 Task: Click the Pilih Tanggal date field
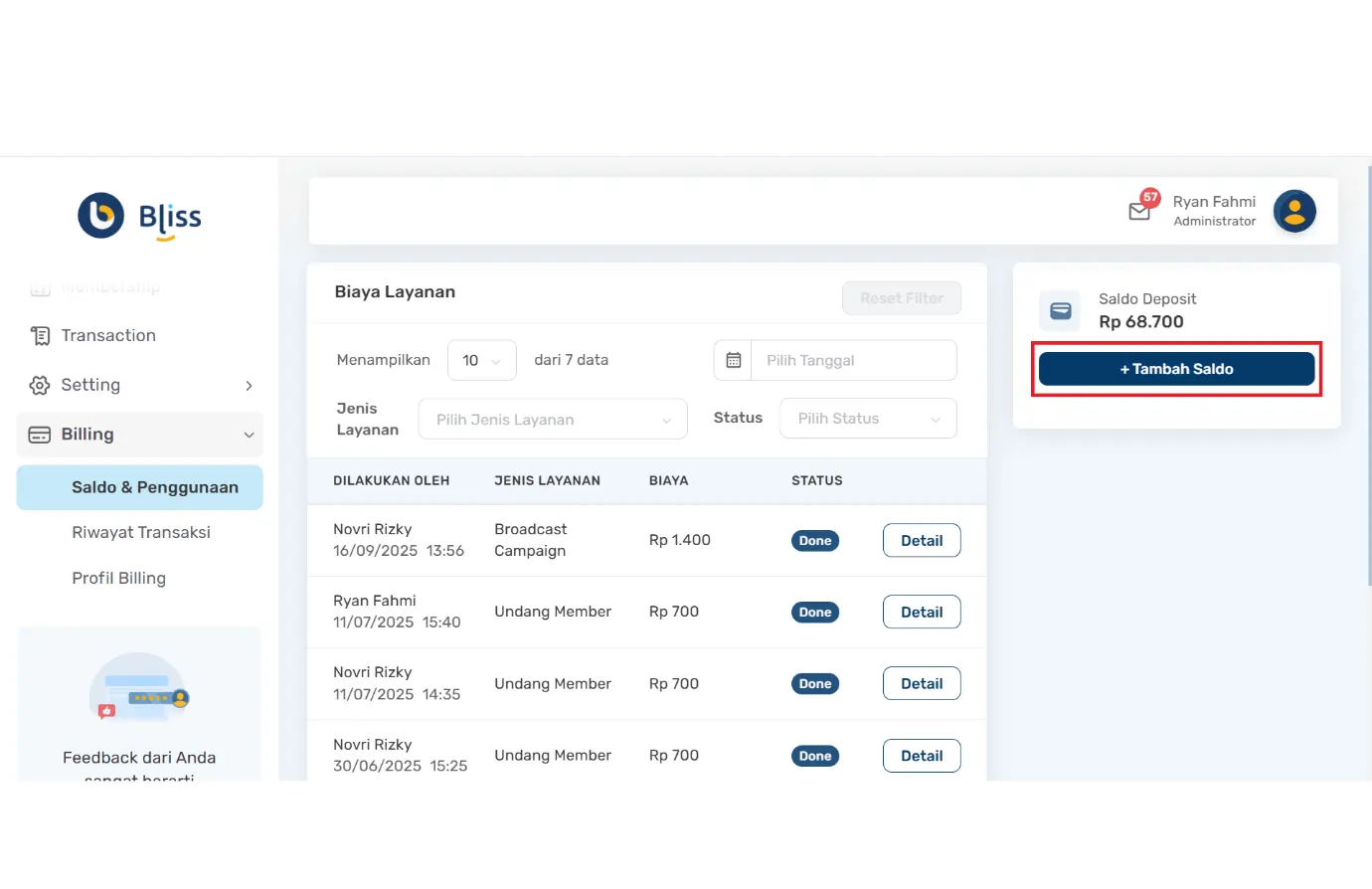click(x=853, y=360)
